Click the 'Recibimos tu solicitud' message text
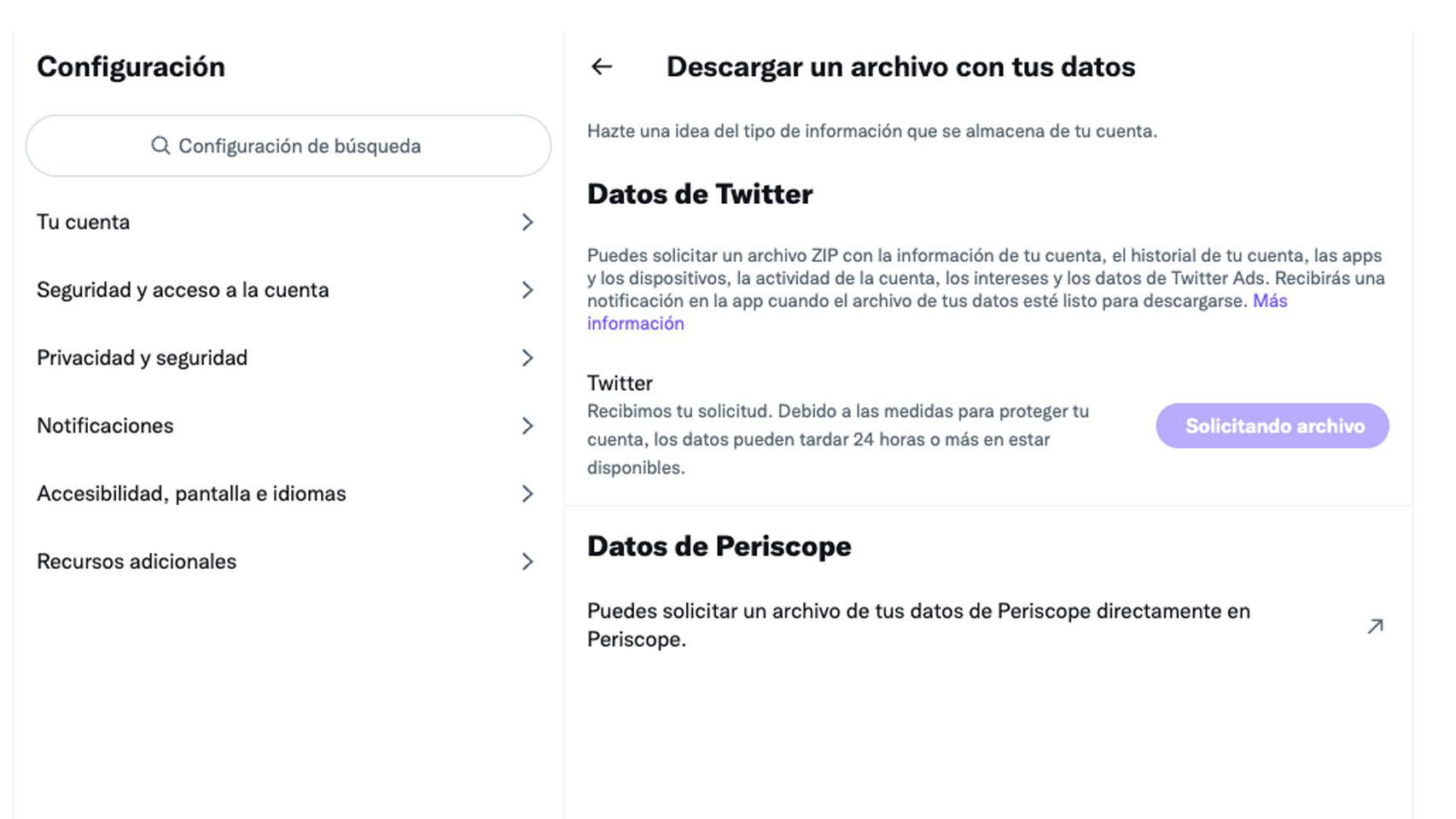 click(x=838, y=439)
